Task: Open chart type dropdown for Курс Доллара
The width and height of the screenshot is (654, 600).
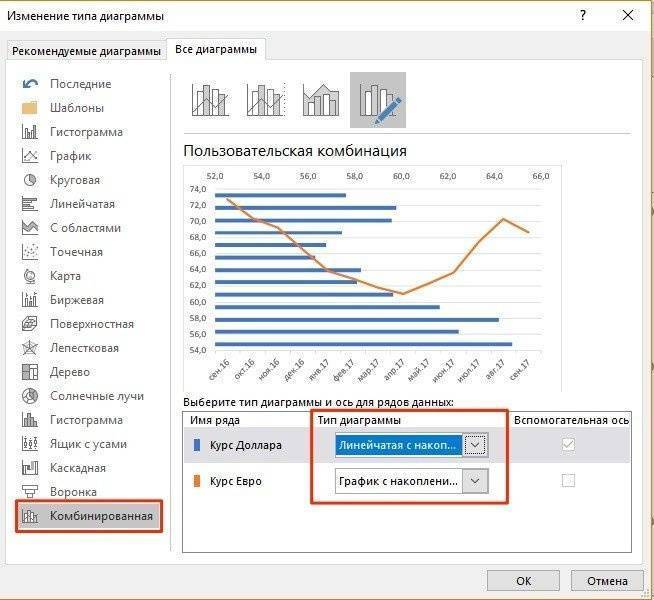Action: [475, 445]
